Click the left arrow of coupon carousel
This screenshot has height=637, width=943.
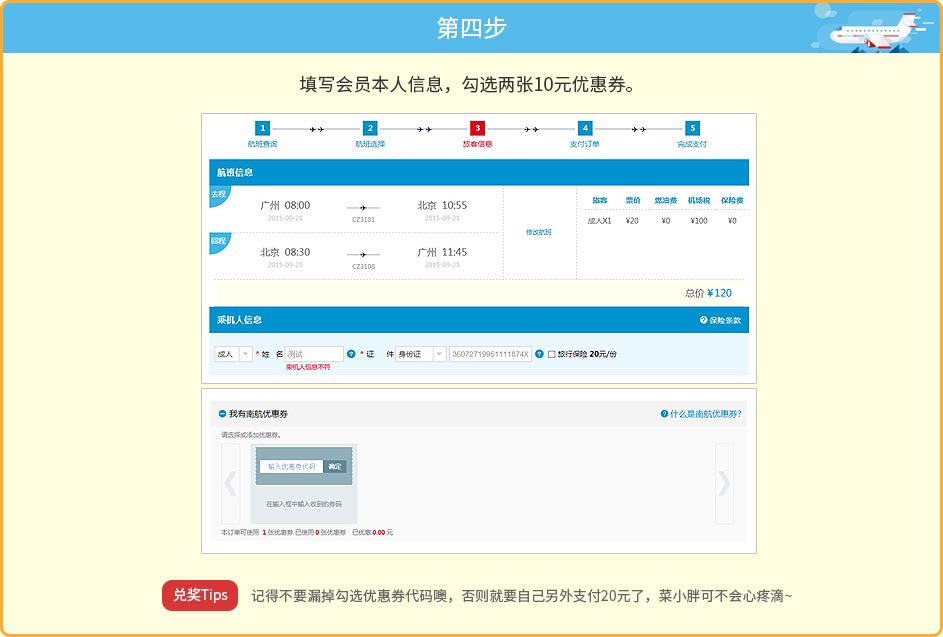click(231, 484)
